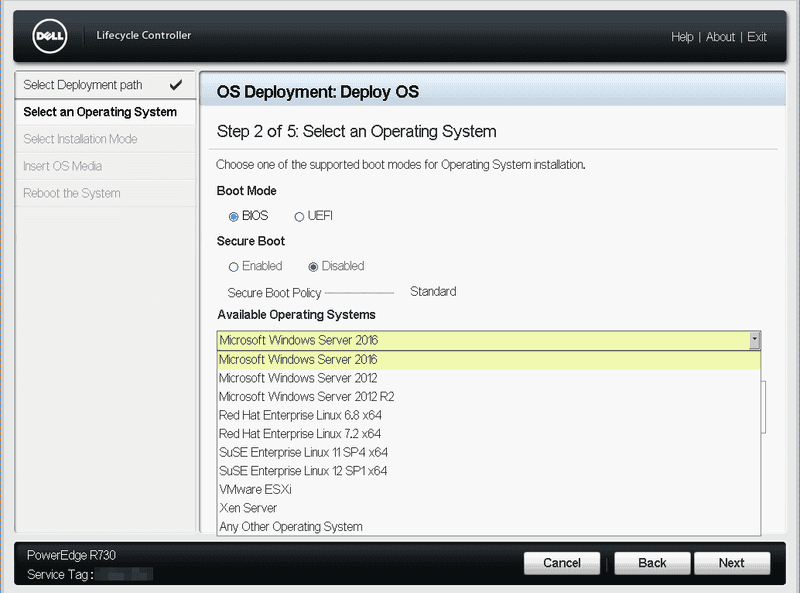Choose UEFI boot mode option
The height and width of the screenshot is (593, 800).
tap(299, 216)
